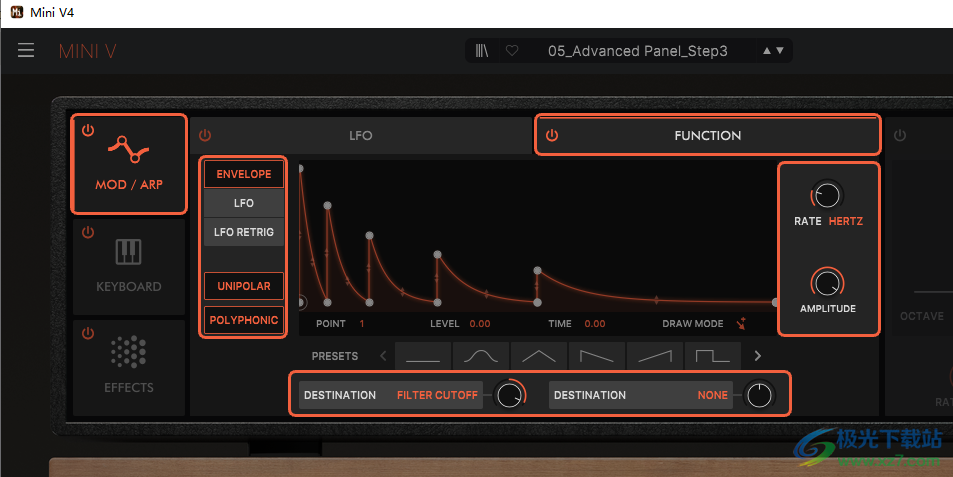Click the draw mode arrow icon
This screenshot has height=477, width=953.
tap(742, 324)
